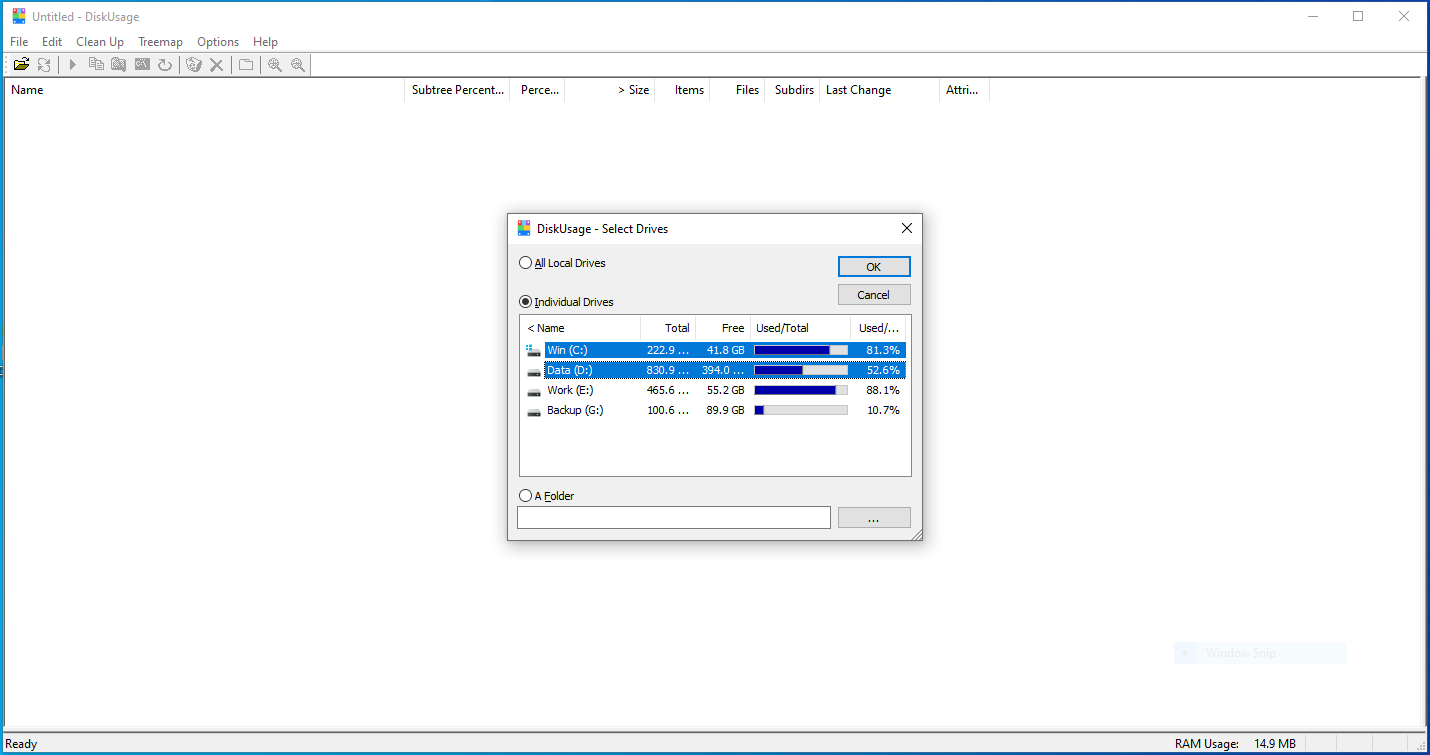Viewport: 1430px width, 755px height.
Task: Click the folder path input field
Action: [x=674, y=517]
